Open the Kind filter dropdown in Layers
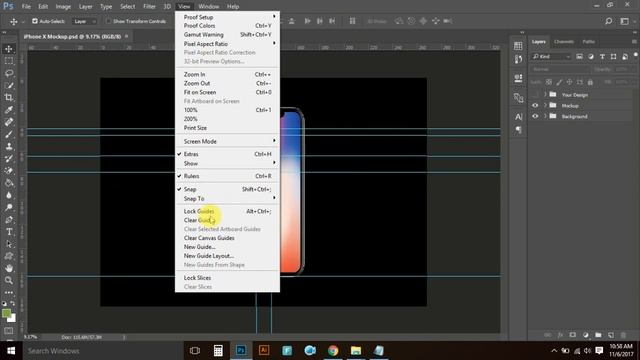 click(x=551, y=57)
